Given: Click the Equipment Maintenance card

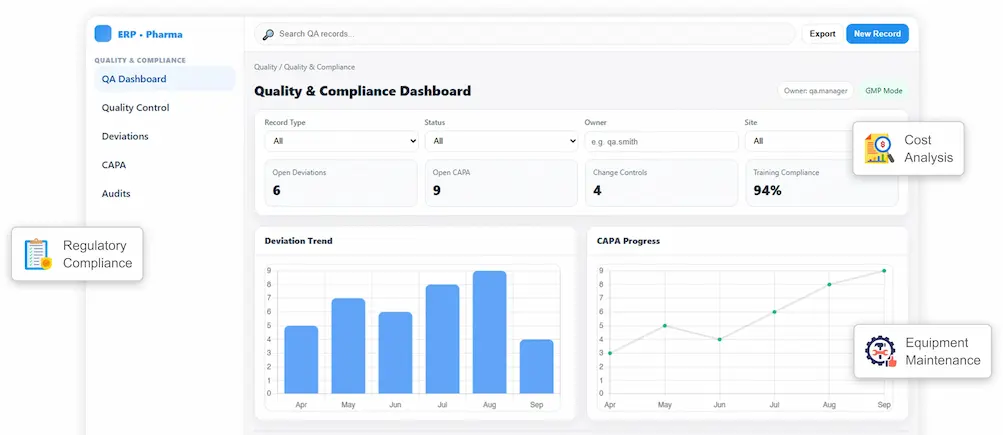Looking at the screenshot, I should click(x=922, y=351).
